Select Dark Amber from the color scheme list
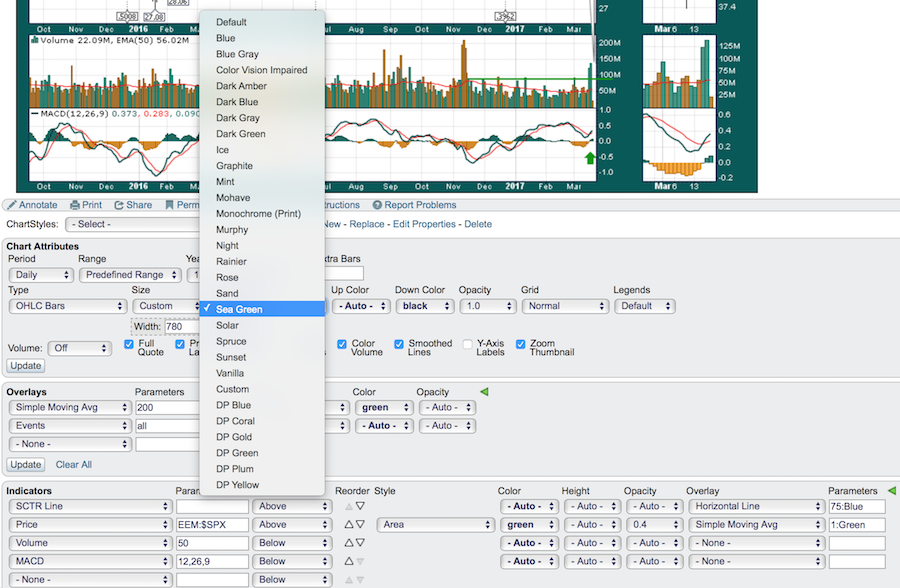This screenshot has width=900, height=588. (x=244, y=86)
